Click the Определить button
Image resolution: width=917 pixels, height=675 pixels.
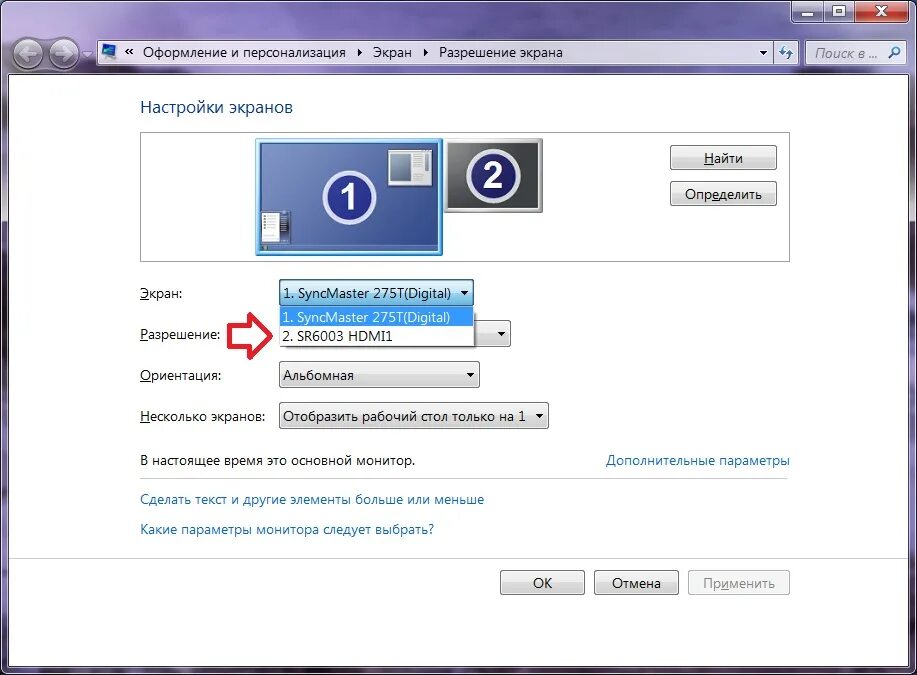click(x=723, y=194)
